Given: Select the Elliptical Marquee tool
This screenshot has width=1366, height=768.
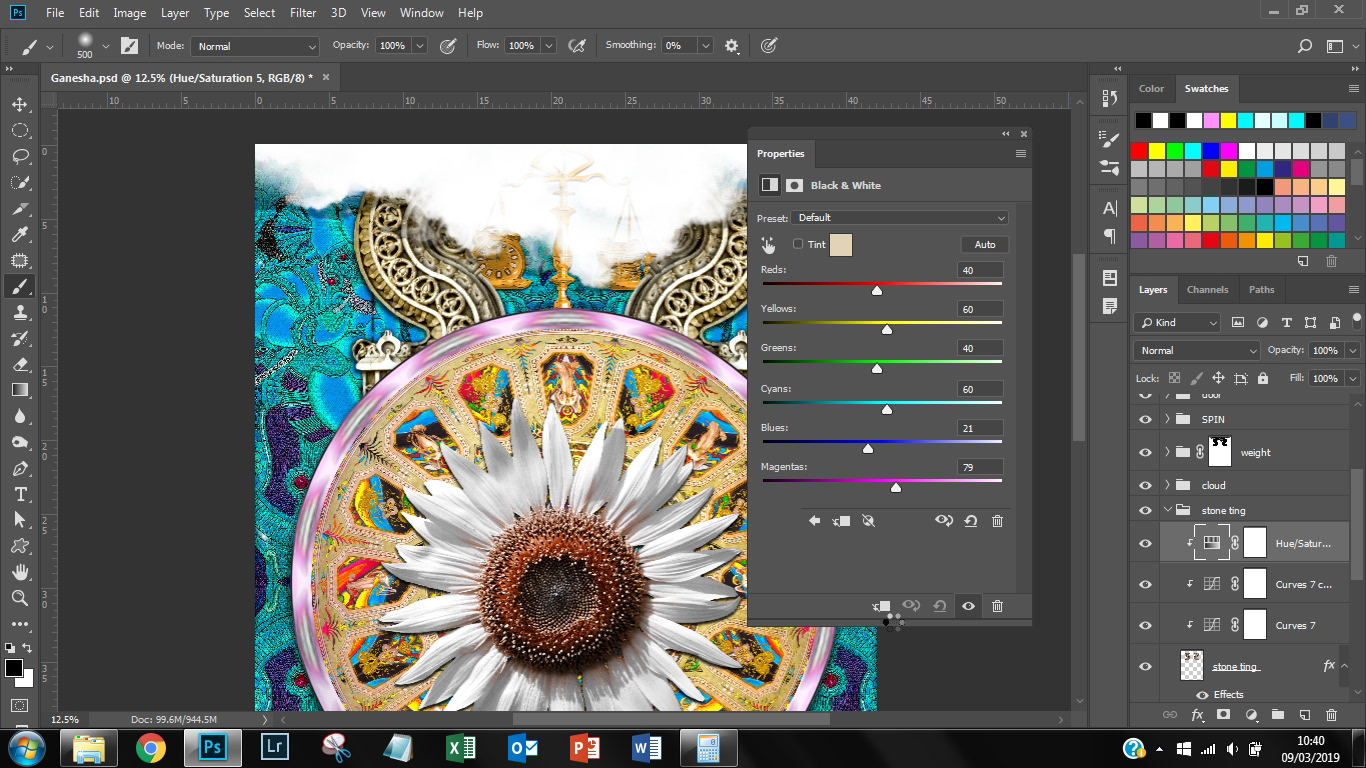Looking at the screenshot, I should [20, 131].
